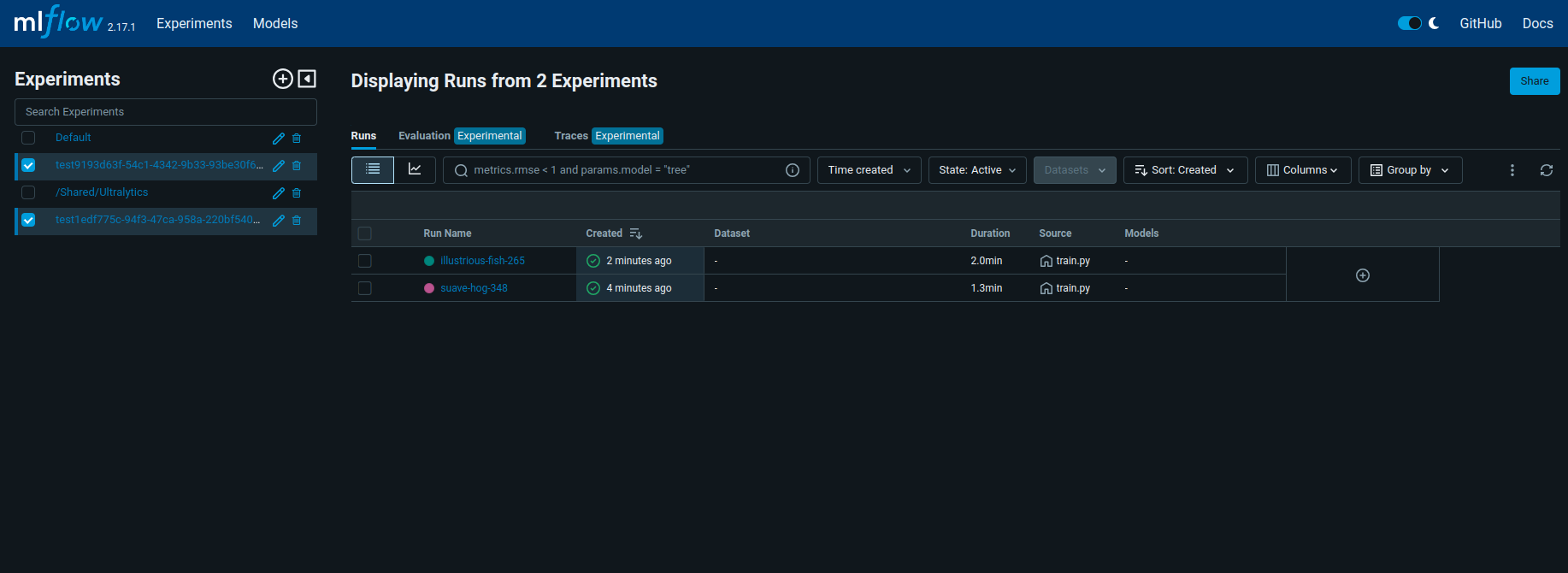The image size is (1568, 573).
Task: Open the State: Active dropdown
Action: pyautogui.click(x=977, y=170)
